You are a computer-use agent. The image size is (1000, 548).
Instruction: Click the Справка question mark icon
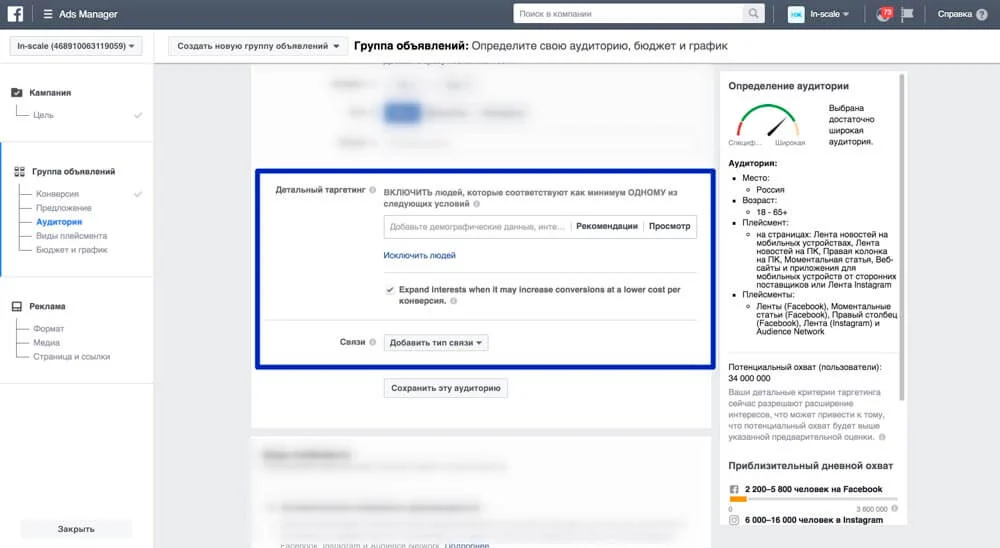982,14
